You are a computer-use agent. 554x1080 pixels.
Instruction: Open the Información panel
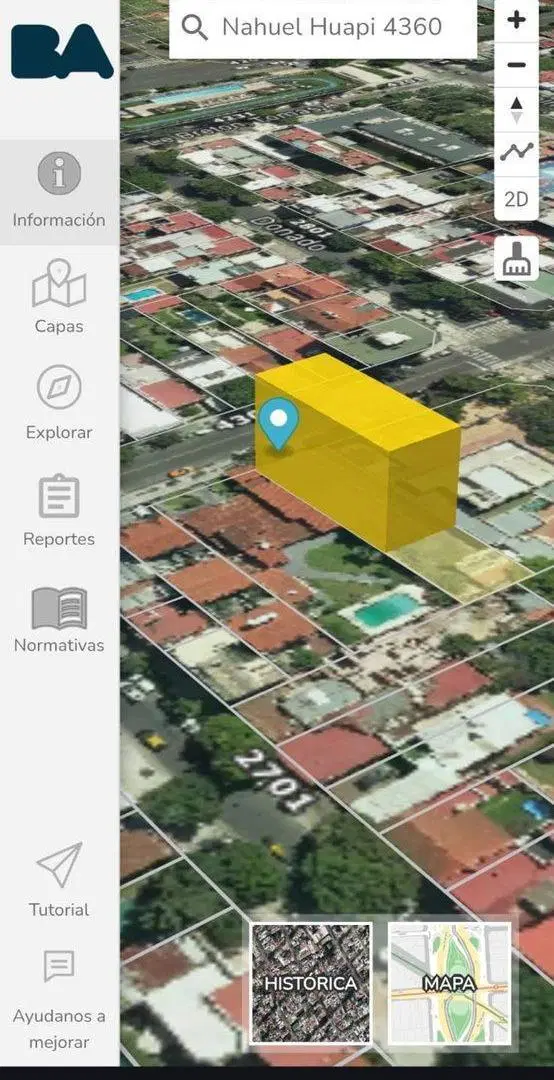[59, 191]
